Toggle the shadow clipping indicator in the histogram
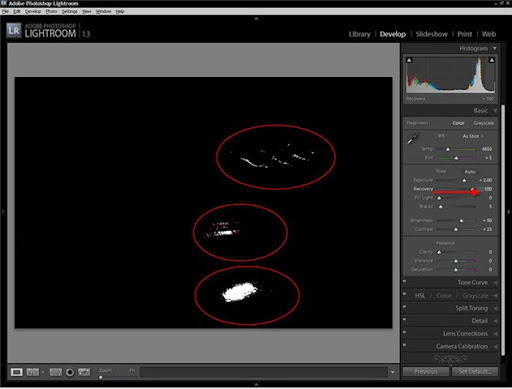 [x=409, y=60]
